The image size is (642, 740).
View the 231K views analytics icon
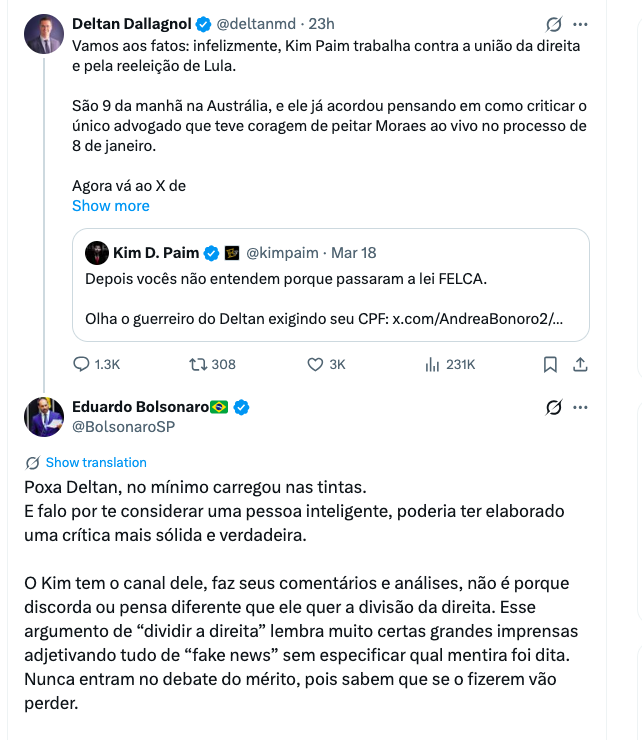coord(432,365)
